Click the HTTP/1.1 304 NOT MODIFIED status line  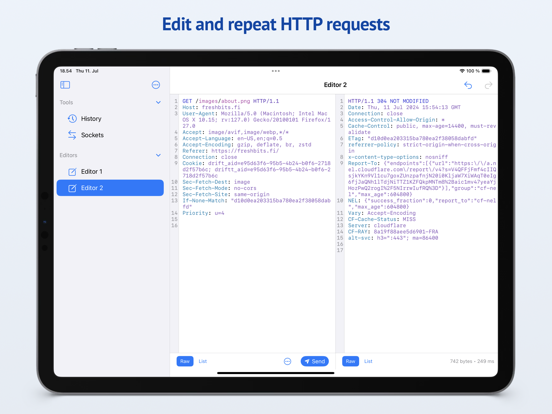(388, 101)
